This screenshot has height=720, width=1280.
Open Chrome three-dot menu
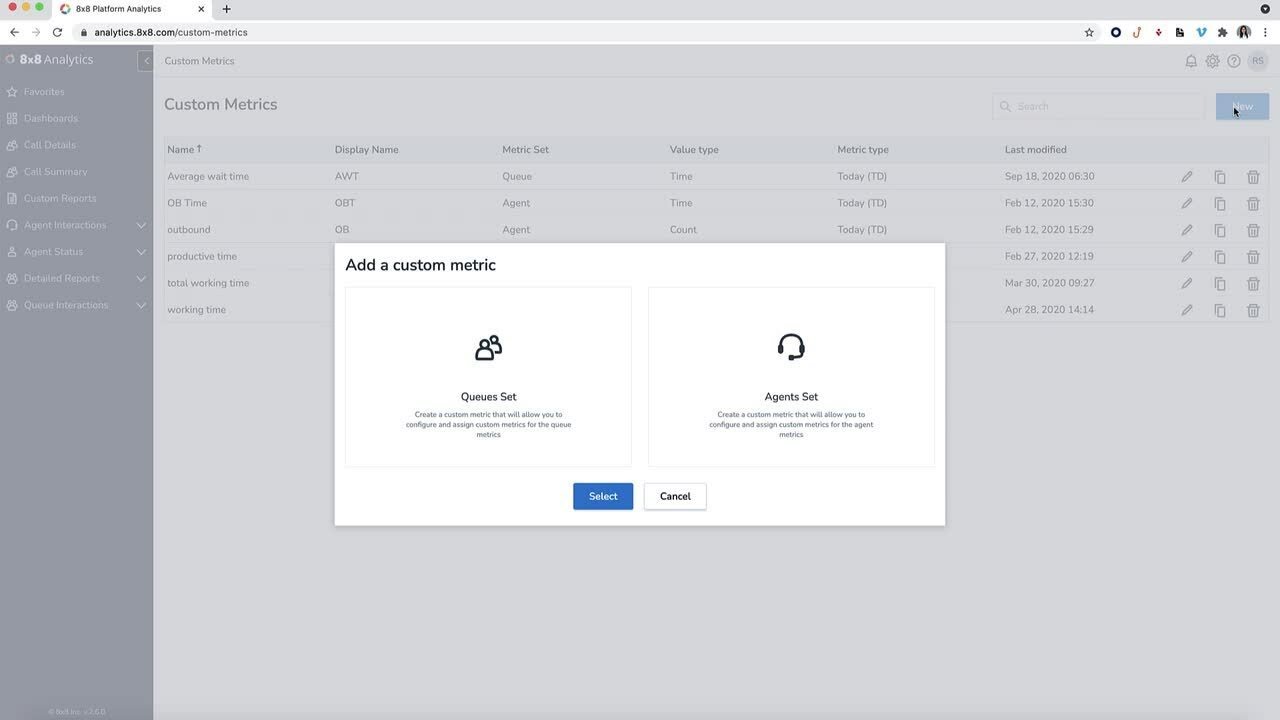point(1265,32)
